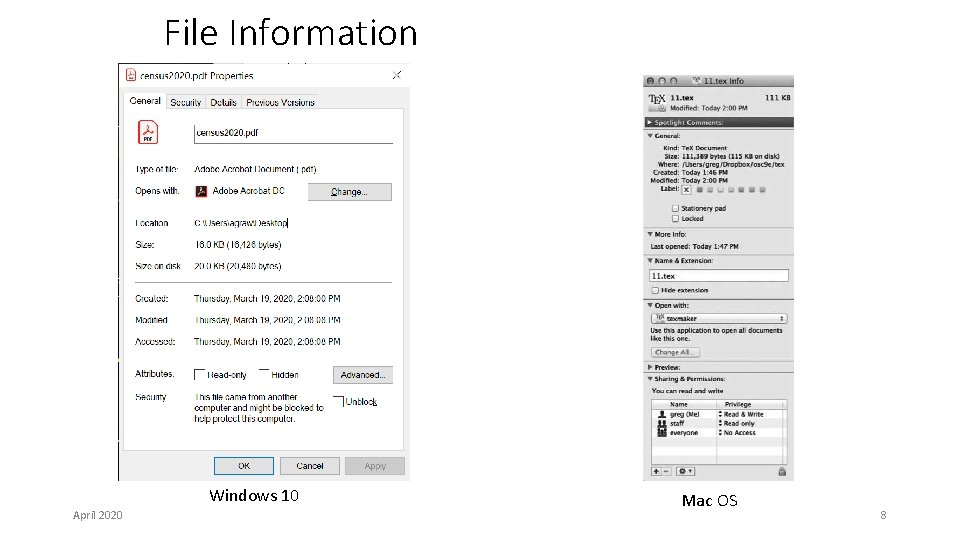This screenshot has height=540, width=960.
Task: Collapse the General section in Info window
Action: (x=650, y=136)
